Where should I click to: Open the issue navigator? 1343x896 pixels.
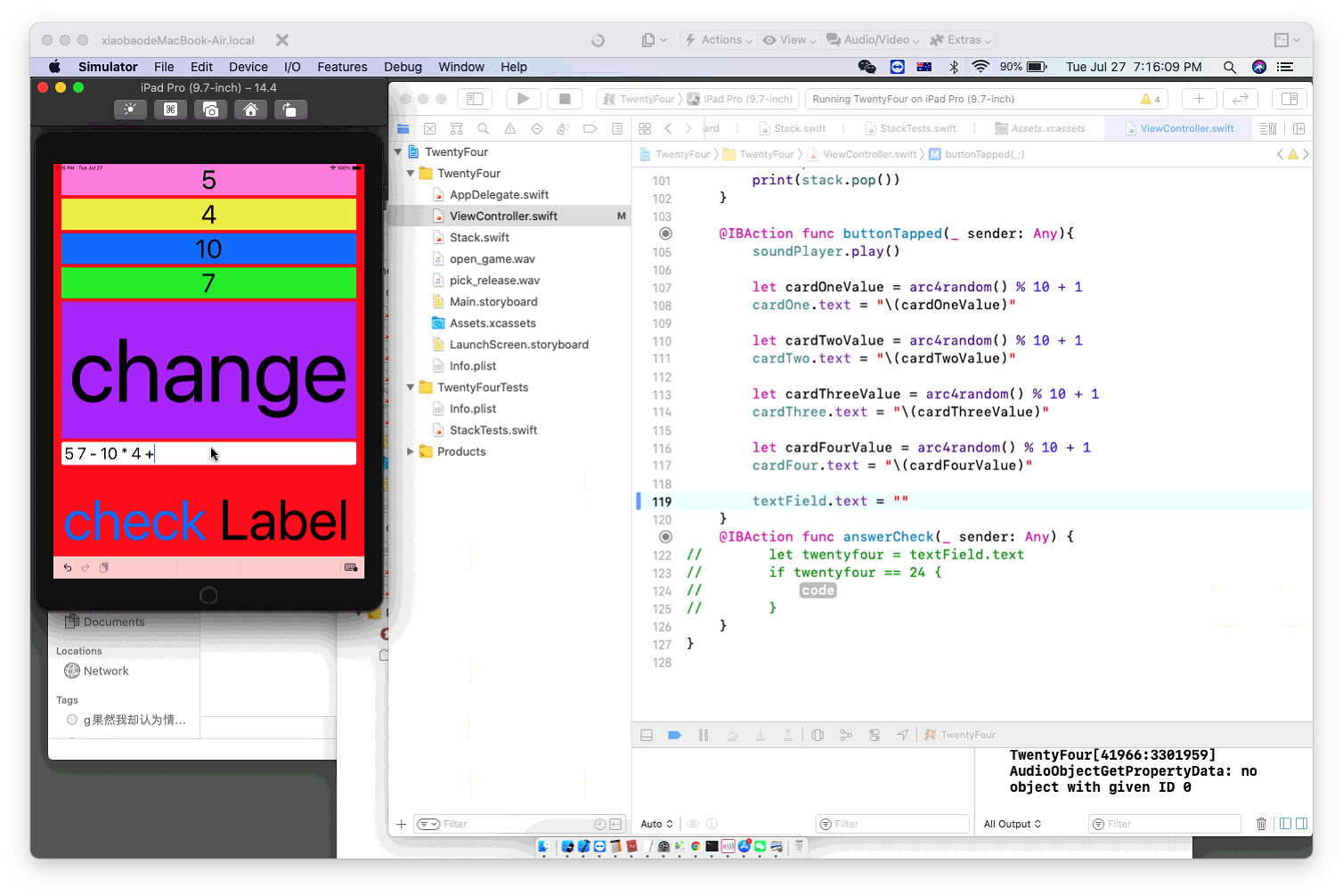(x=510, y=129)
